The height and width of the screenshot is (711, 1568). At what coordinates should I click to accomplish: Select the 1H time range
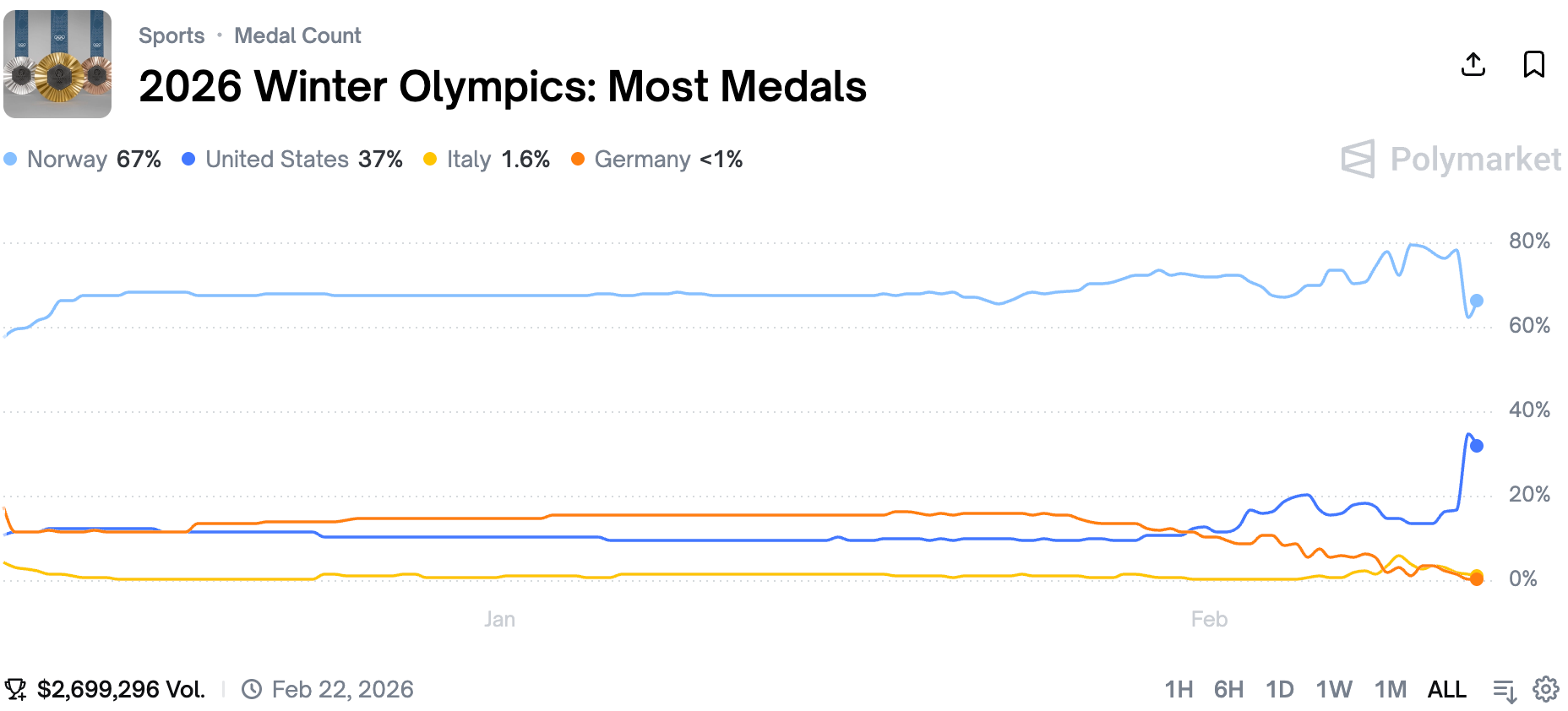pos(1179,690)
